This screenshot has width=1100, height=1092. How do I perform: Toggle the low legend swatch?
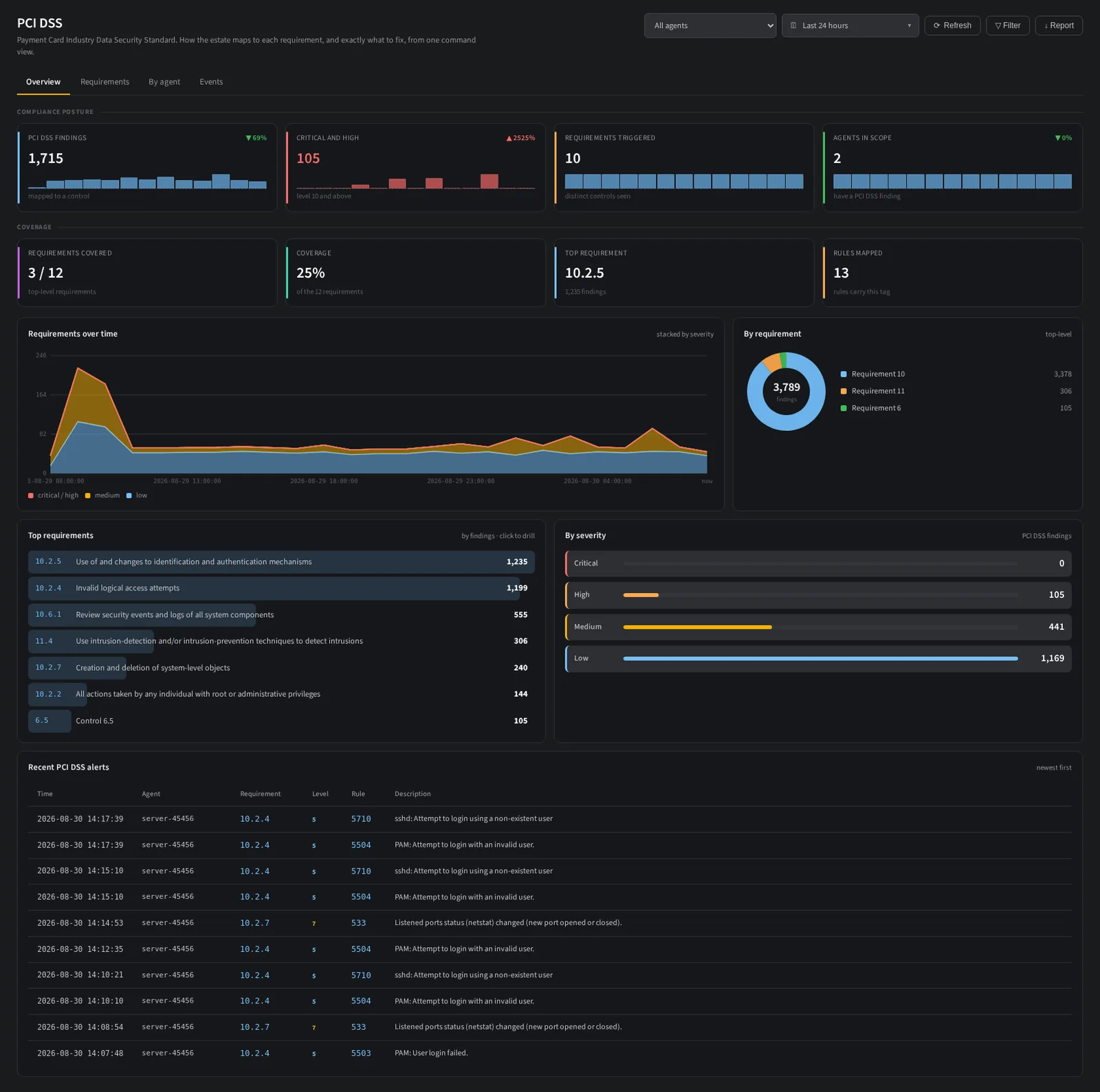(129, 495)
